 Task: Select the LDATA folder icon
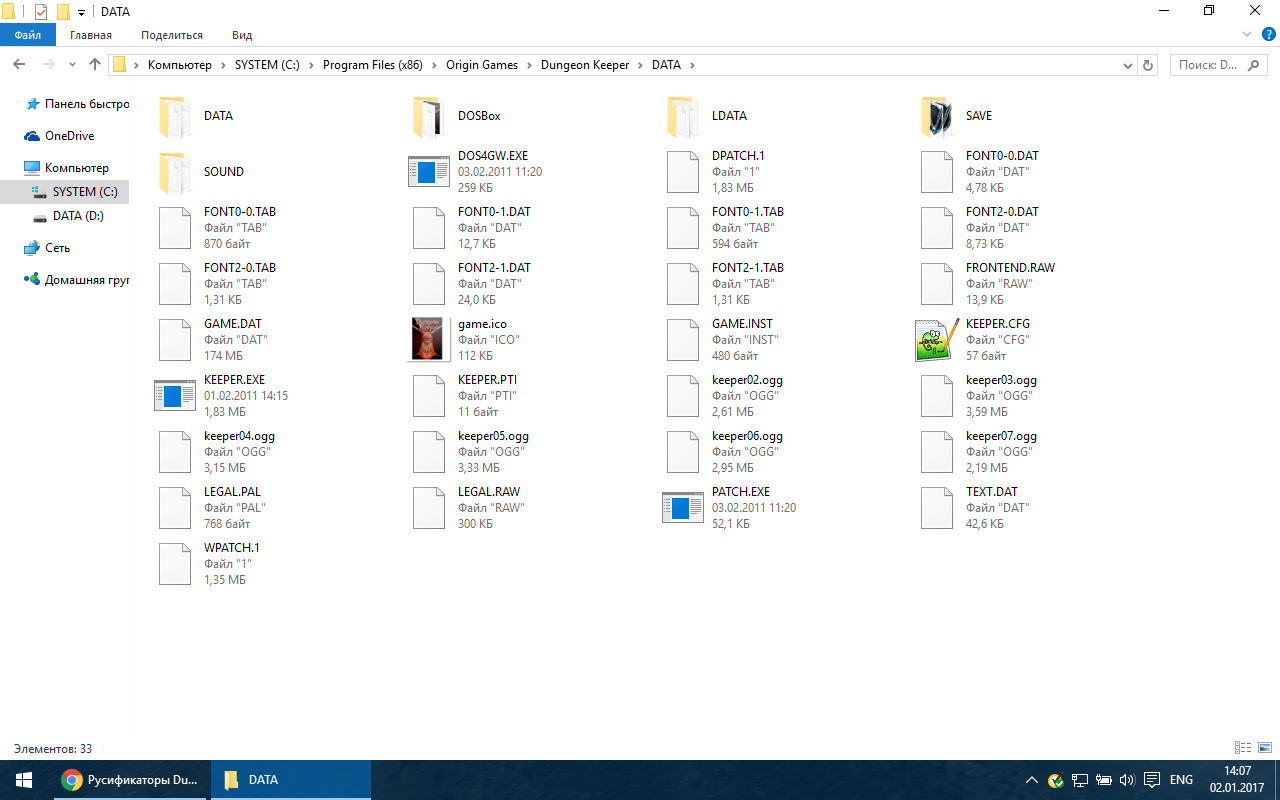[682, 117]
